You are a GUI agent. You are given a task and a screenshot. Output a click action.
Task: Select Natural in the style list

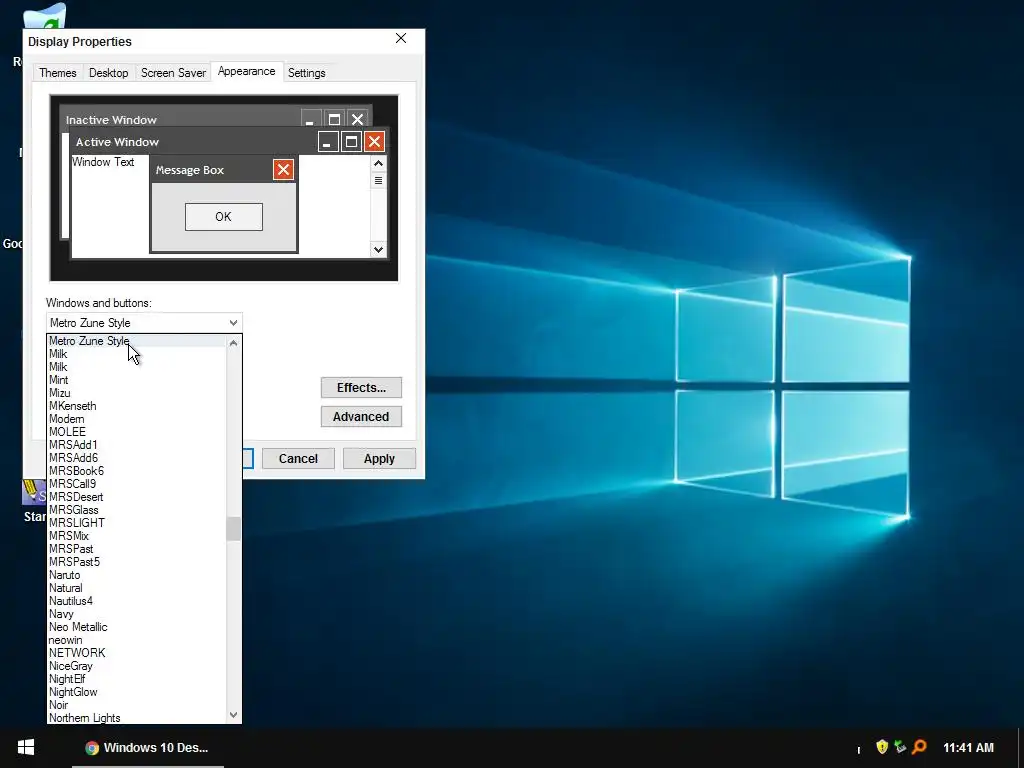pyautogui.click(x=136, y=588)
